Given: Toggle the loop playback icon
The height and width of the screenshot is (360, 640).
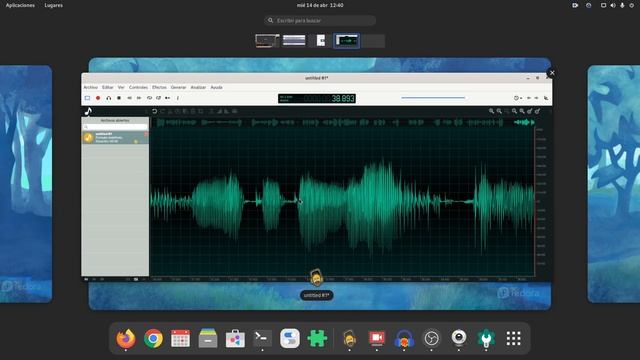Looking at the screenshot, I should tap(149, 98).
